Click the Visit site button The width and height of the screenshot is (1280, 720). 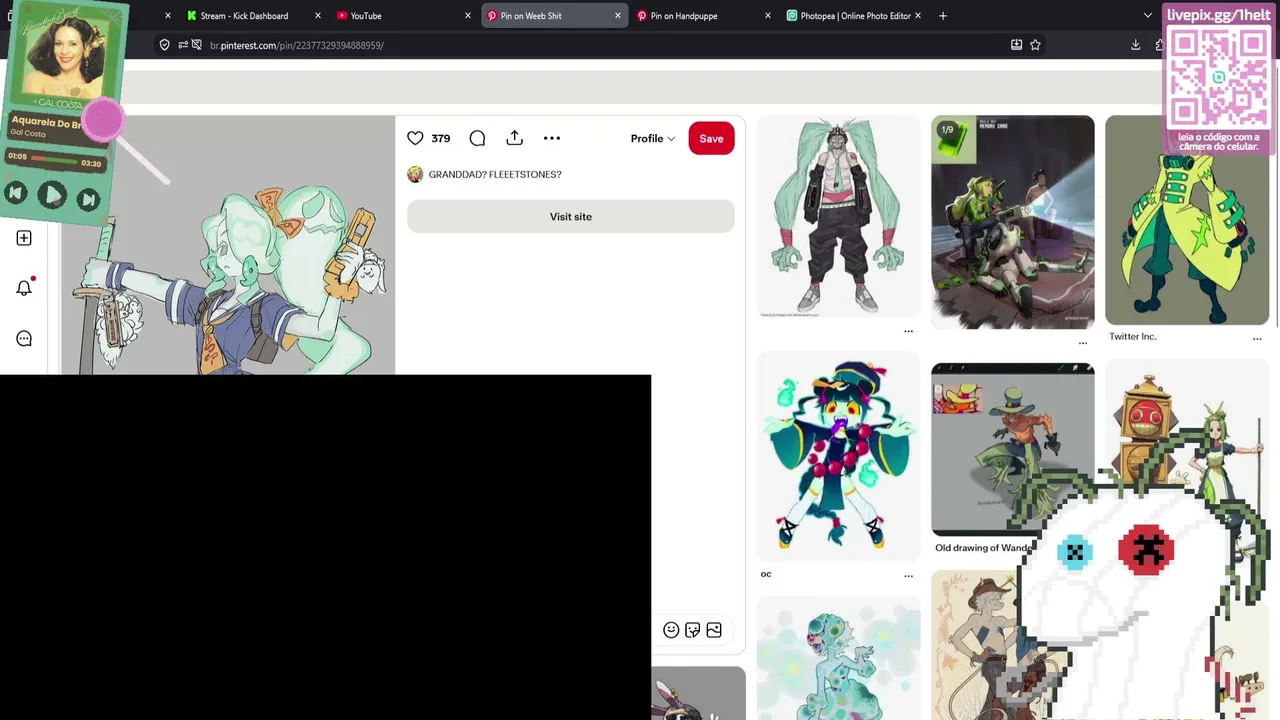571,216
